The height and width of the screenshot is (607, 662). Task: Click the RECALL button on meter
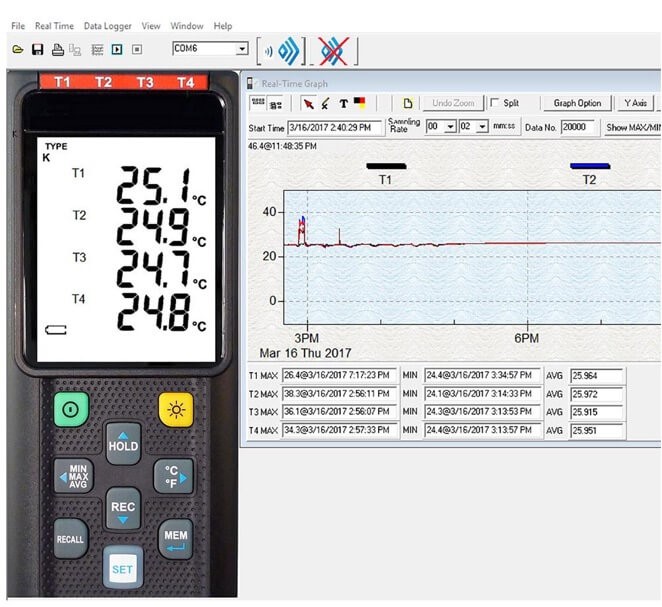(71, 539)
